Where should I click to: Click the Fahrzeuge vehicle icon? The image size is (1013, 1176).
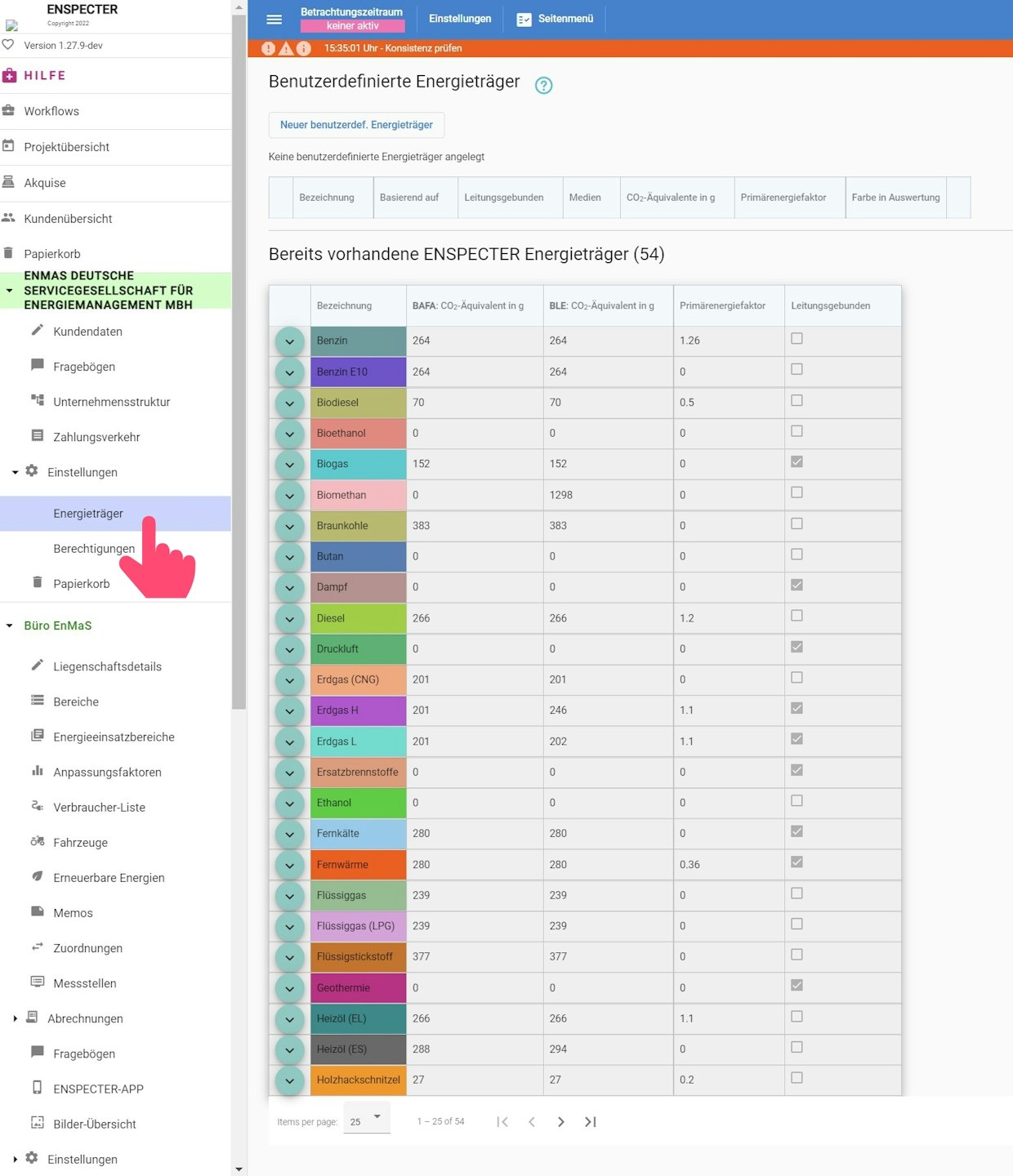pos(38,841)
